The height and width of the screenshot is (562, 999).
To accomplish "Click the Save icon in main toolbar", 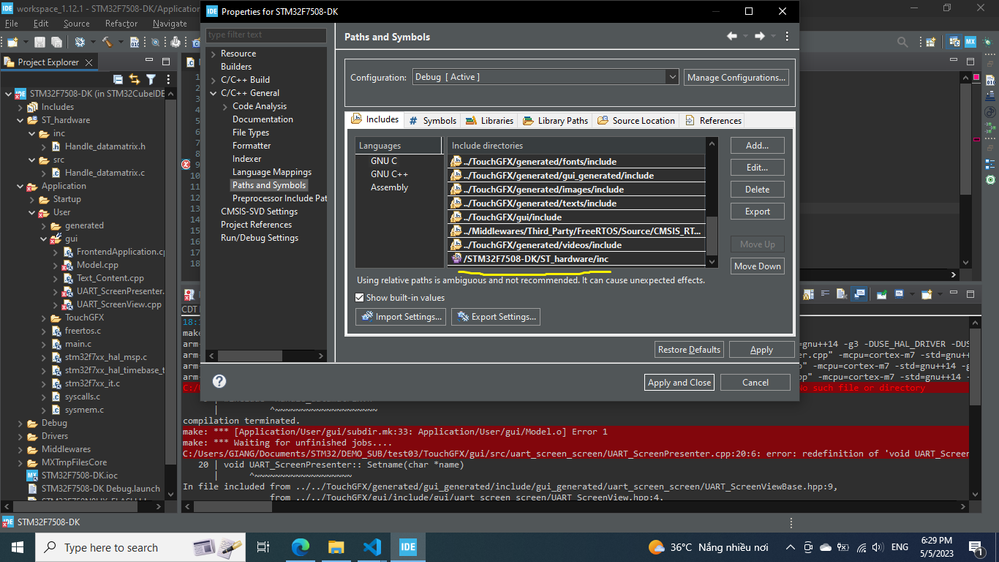I will 40,42.
